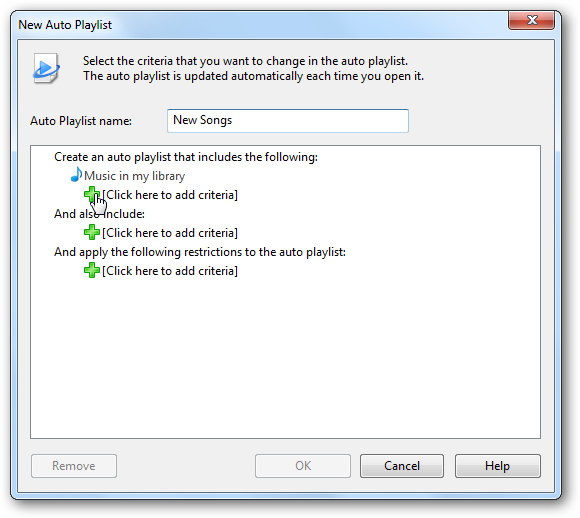Click green plus icon below Music in my library
The image size is (580, 518).
[91, 195]
